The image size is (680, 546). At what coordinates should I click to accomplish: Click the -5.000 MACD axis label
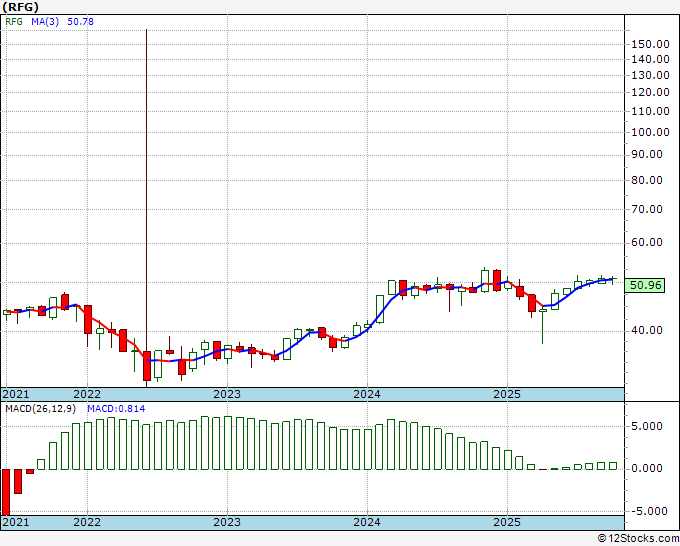tap(648, 511)
